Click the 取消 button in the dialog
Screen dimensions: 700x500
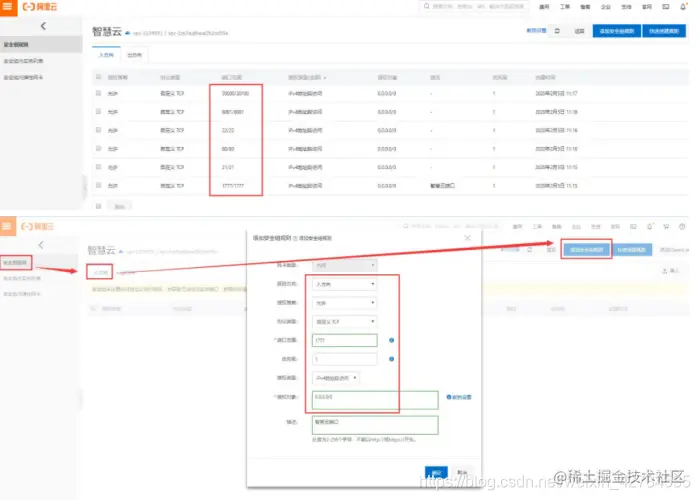pos(462,472)
